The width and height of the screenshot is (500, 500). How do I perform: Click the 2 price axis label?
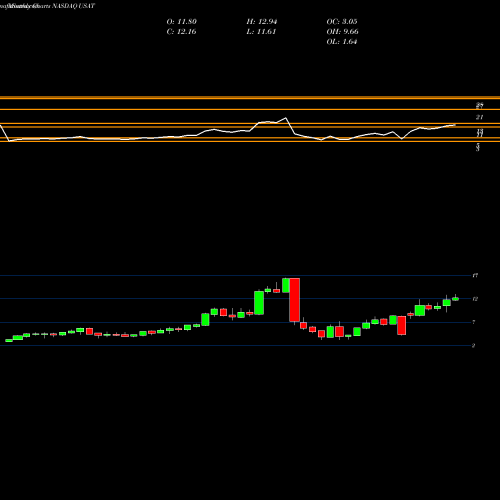point(474,345)
